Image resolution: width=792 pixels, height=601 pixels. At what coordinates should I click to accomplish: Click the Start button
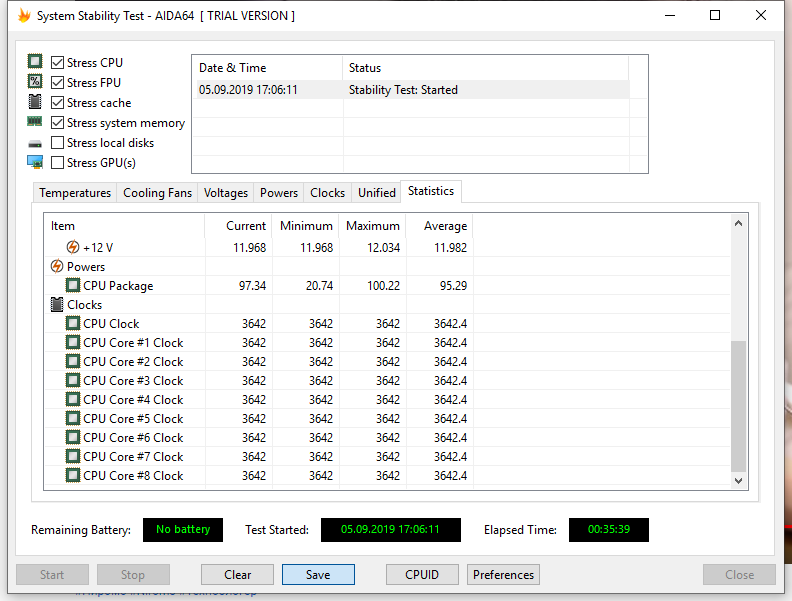[52, 575]
